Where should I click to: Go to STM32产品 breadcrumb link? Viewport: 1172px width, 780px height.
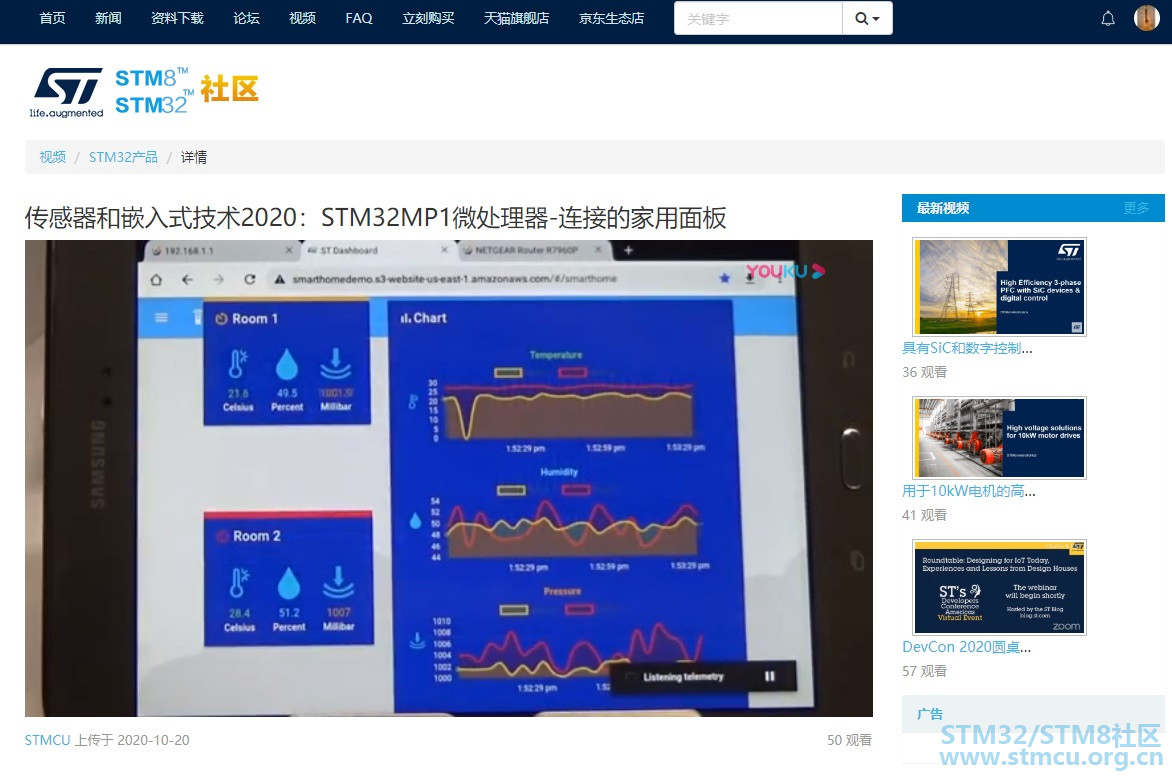click(x=123, y=157)
